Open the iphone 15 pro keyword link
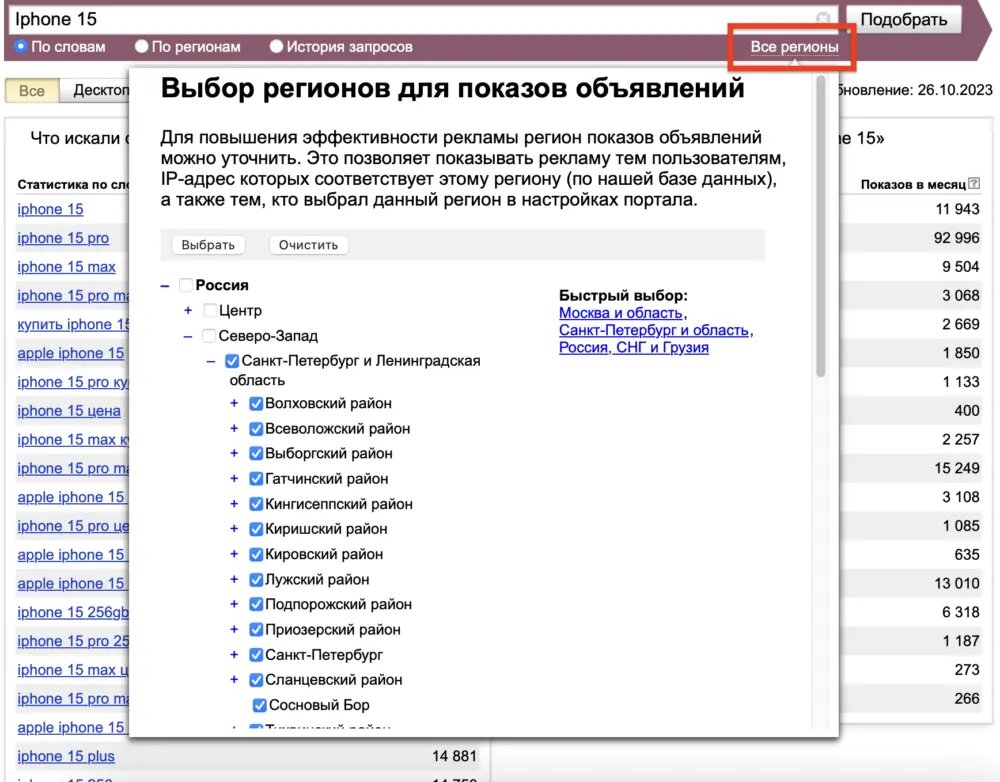The height and width of the screenshot is (782, 1000). (x=63, y=238)
